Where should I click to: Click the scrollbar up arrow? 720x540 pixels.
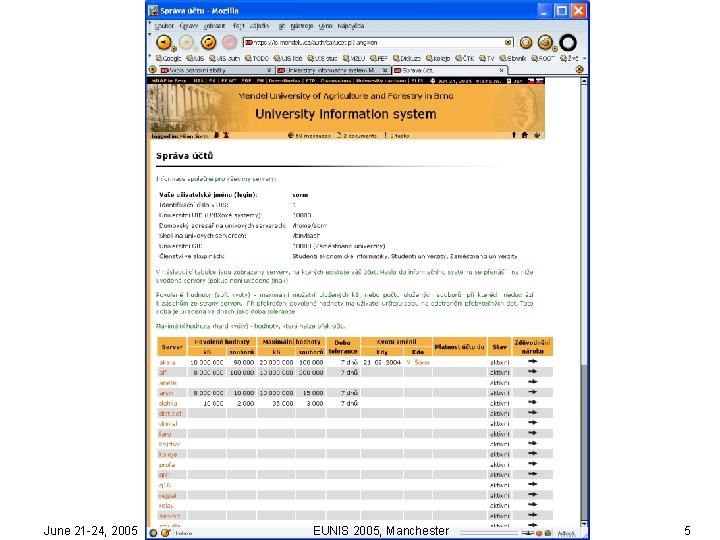click(x=584, y=81)
